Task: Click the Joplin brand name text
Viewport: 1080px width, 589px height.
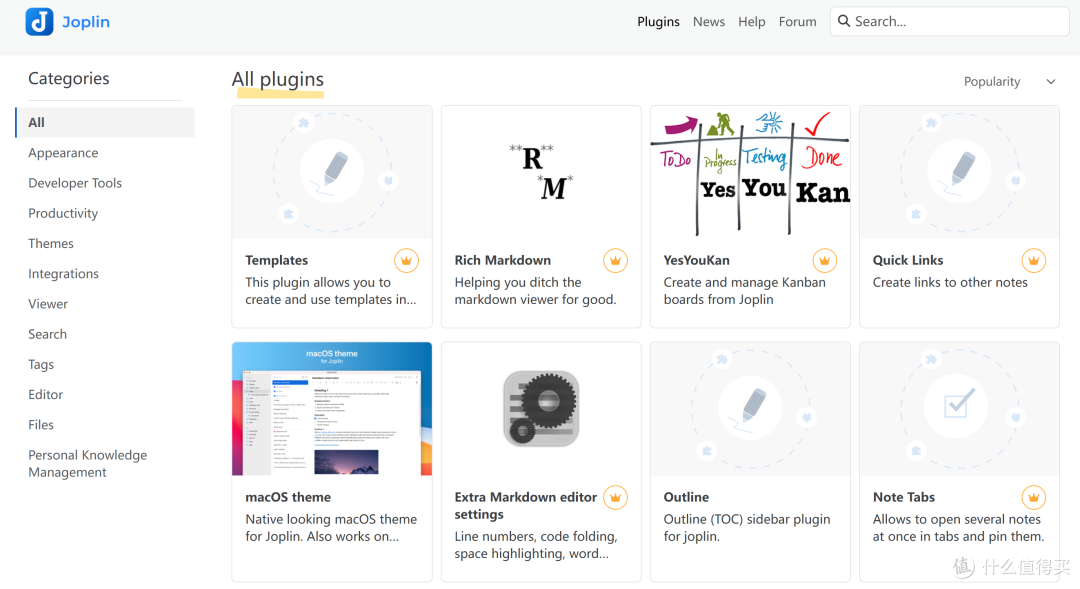Action: point(86,22)
